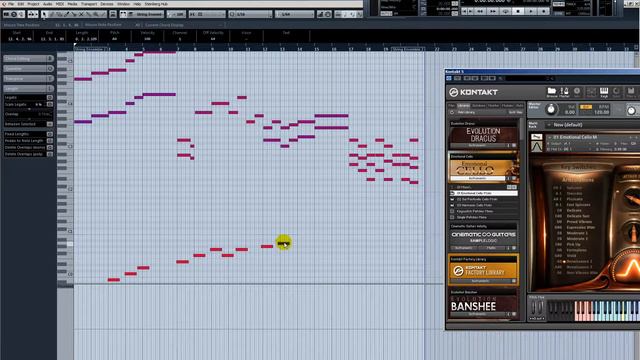Screen dimensions: 640x360
Task: Move the Kontakt pitch wheel
Action: 534,309
